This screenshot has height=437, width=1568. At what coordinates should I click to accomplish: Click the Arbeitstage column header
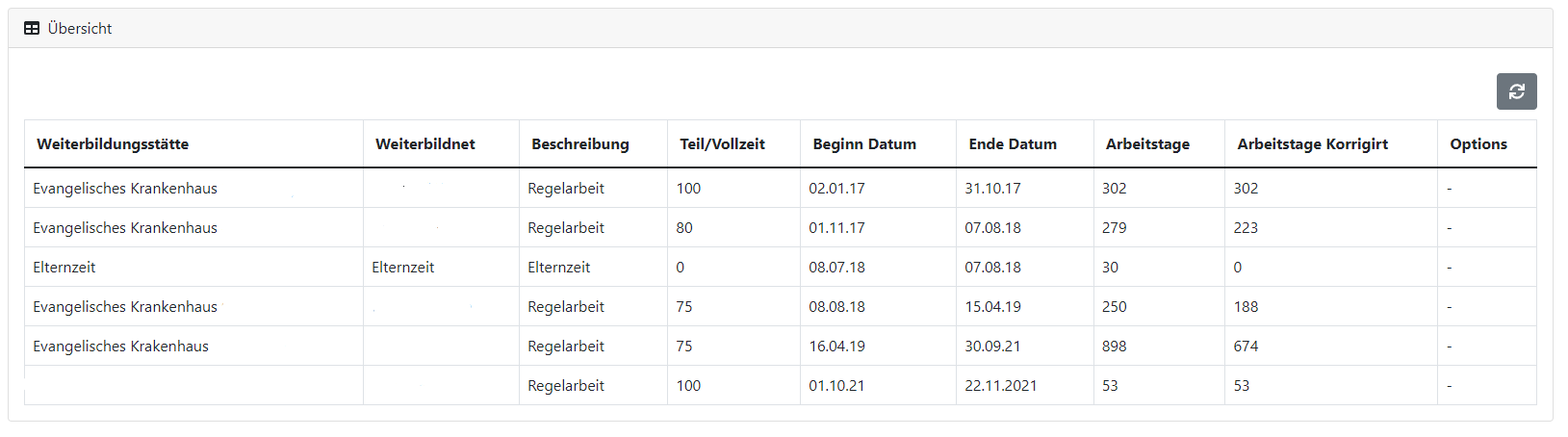point(1147,144)
